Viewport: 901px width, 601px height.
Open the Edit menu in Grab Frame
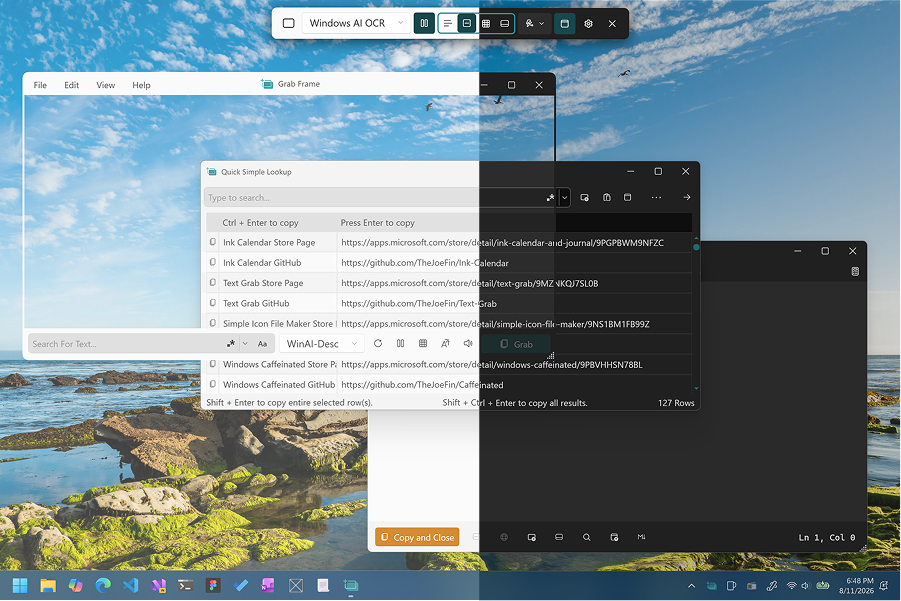click(72, 85)
